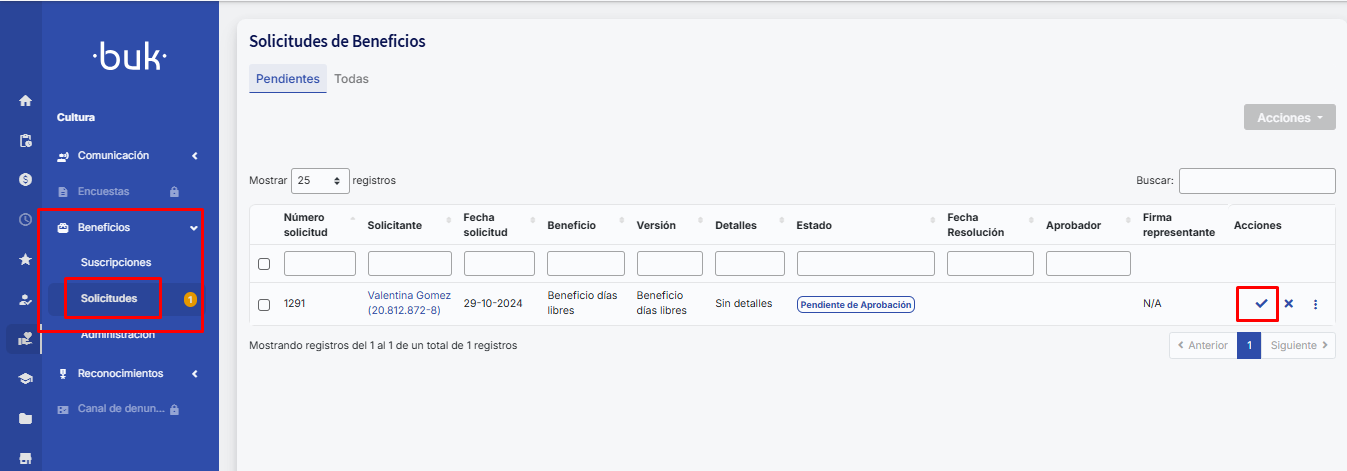Screen dimensions: 1347x471
Task: Toggle the select-all checkbox in filter row
Action: (264, 264)
